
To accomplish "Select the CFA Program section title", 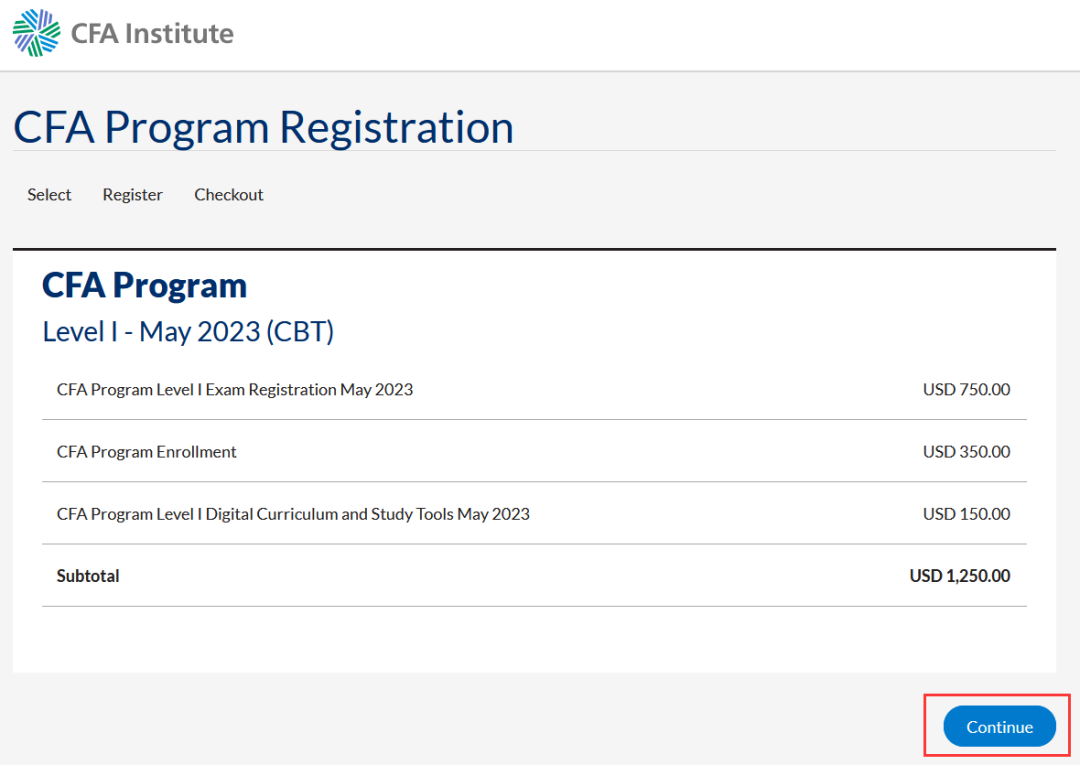I will (144, 285).
